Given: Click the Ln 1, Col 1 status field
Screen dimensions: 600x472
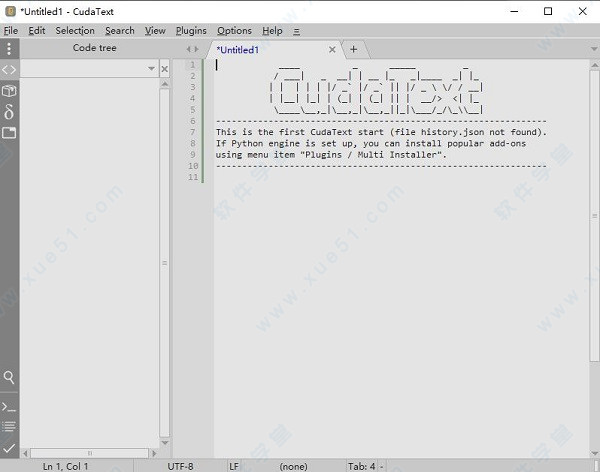Looking at the screenshot, I should point(66,466).
